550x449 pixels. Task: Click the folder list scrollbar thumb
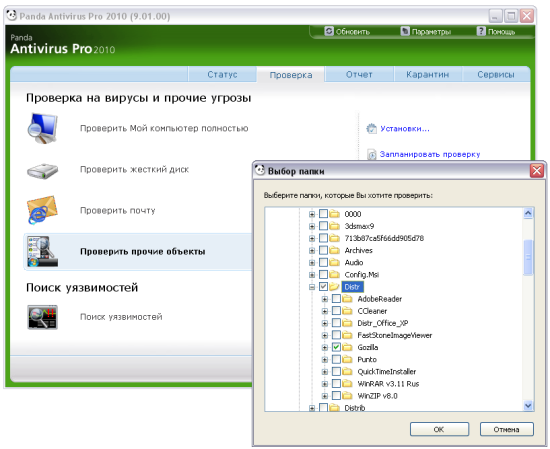click(528, 257)
